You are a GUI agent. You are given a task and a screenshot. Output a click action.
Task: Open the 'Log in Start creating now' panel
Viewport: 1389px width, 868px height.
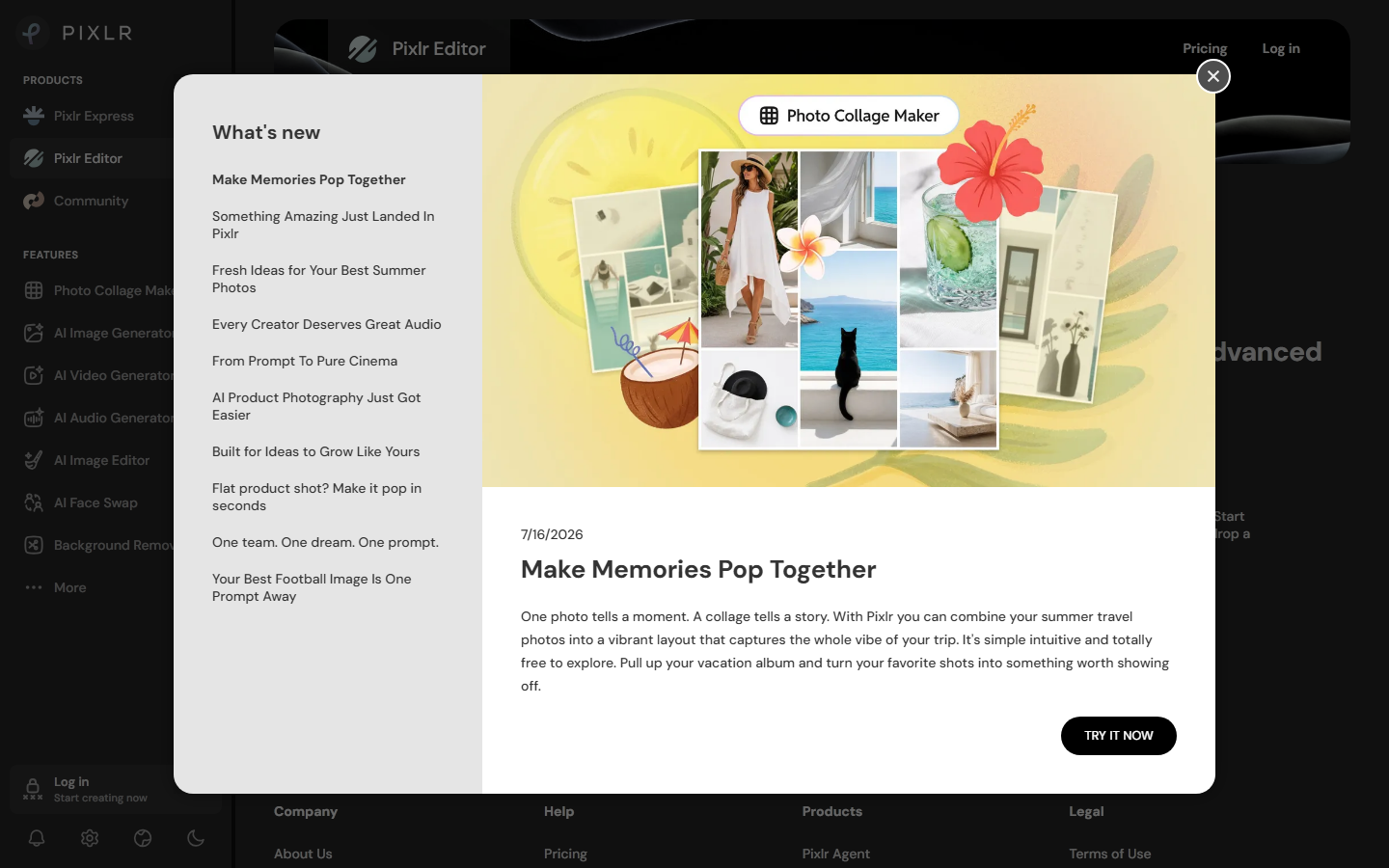[116, 789]
